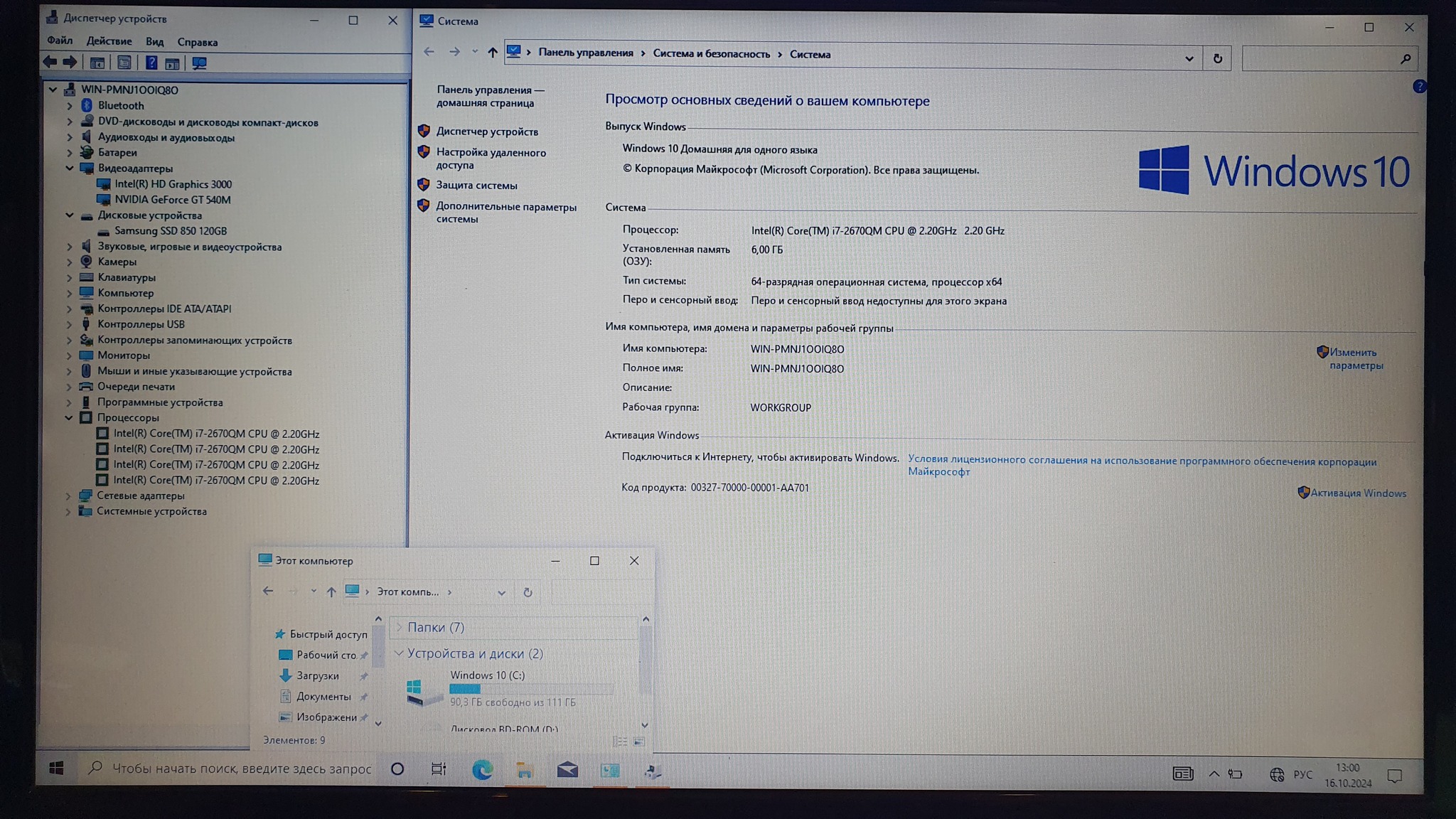Click the Show/Hide console tree icon

97,63
